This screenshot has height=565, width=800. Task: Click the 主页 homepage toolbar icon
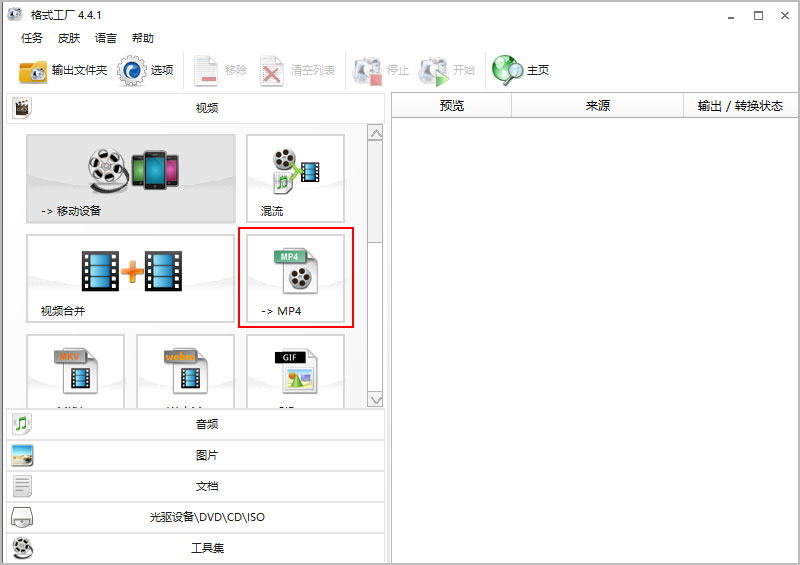click(x=521, y=71)
